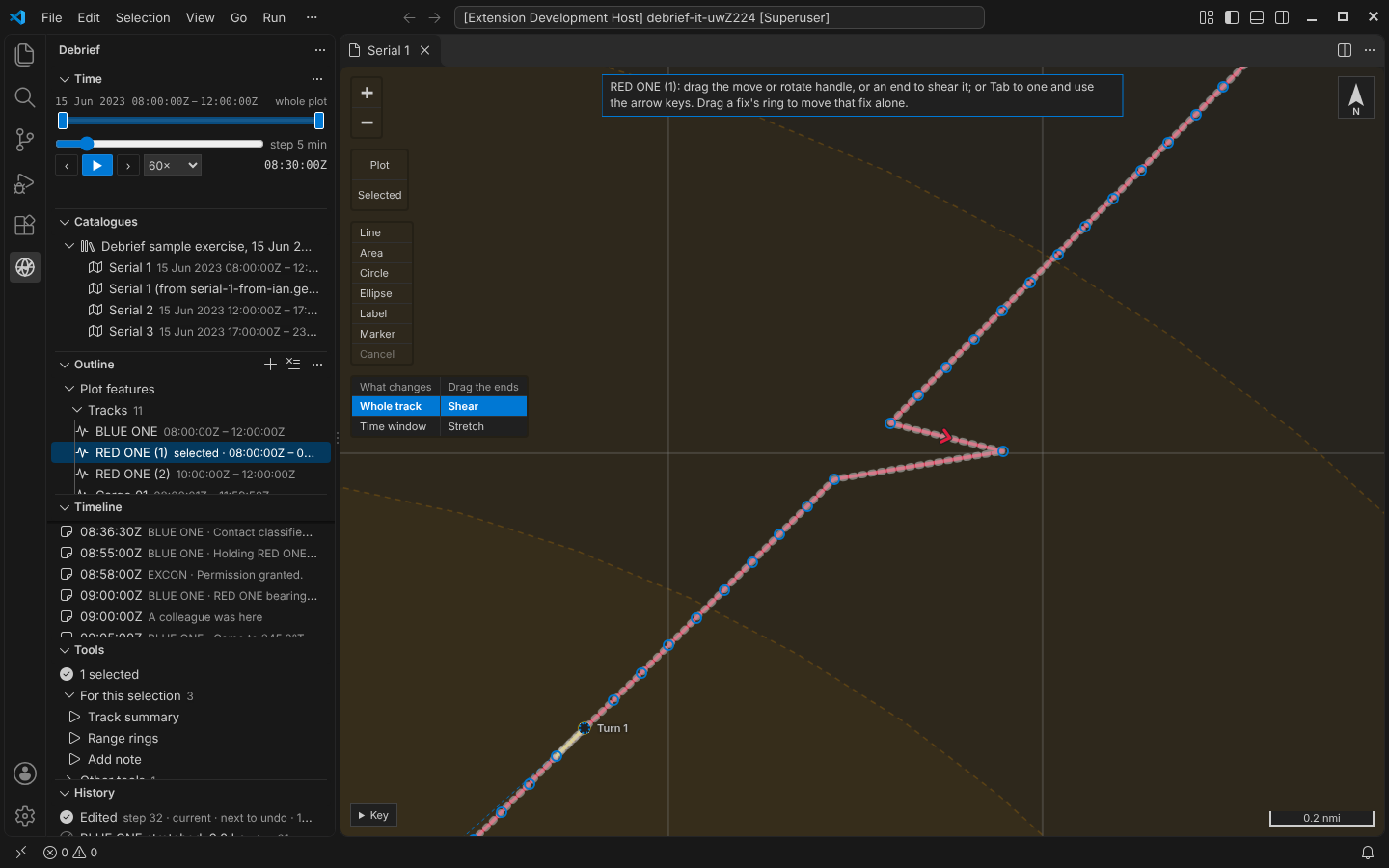
Task: Open the Source Control view
Action: tap(25, 140)
